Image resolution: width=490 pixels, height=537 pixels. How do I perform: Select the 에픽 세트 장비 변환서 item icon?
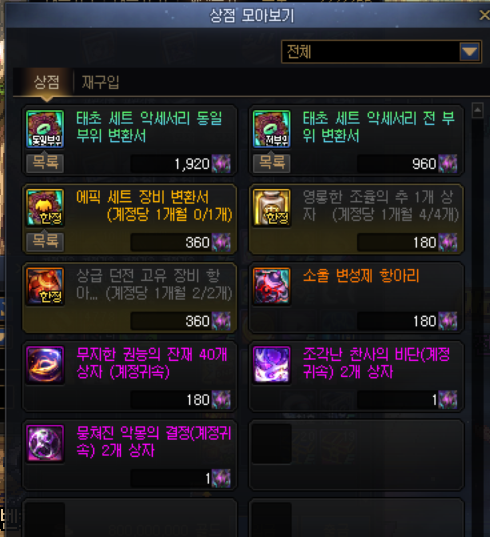click(x=45, y=208)
